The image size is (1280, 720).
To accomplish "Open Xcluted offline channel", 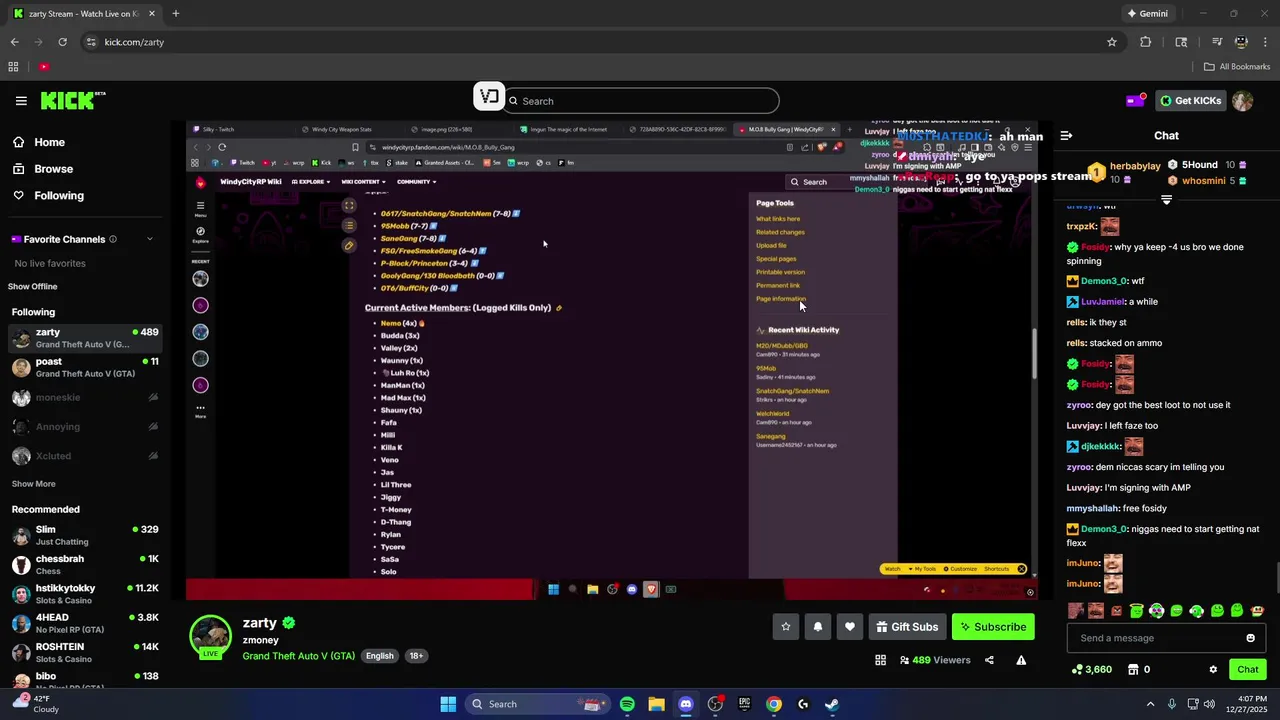I will click(x=85, y=456).
